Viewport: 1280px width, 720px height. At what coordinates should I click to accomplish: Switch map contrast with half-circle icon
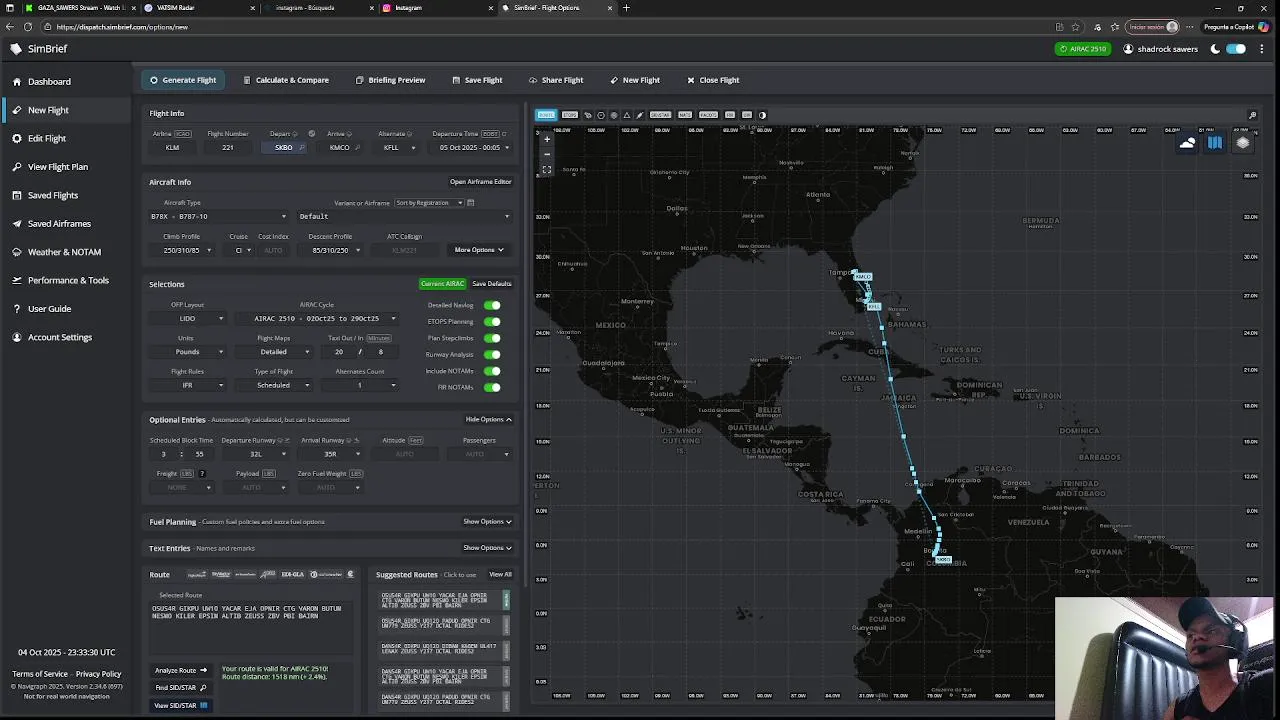coord(762,115)
